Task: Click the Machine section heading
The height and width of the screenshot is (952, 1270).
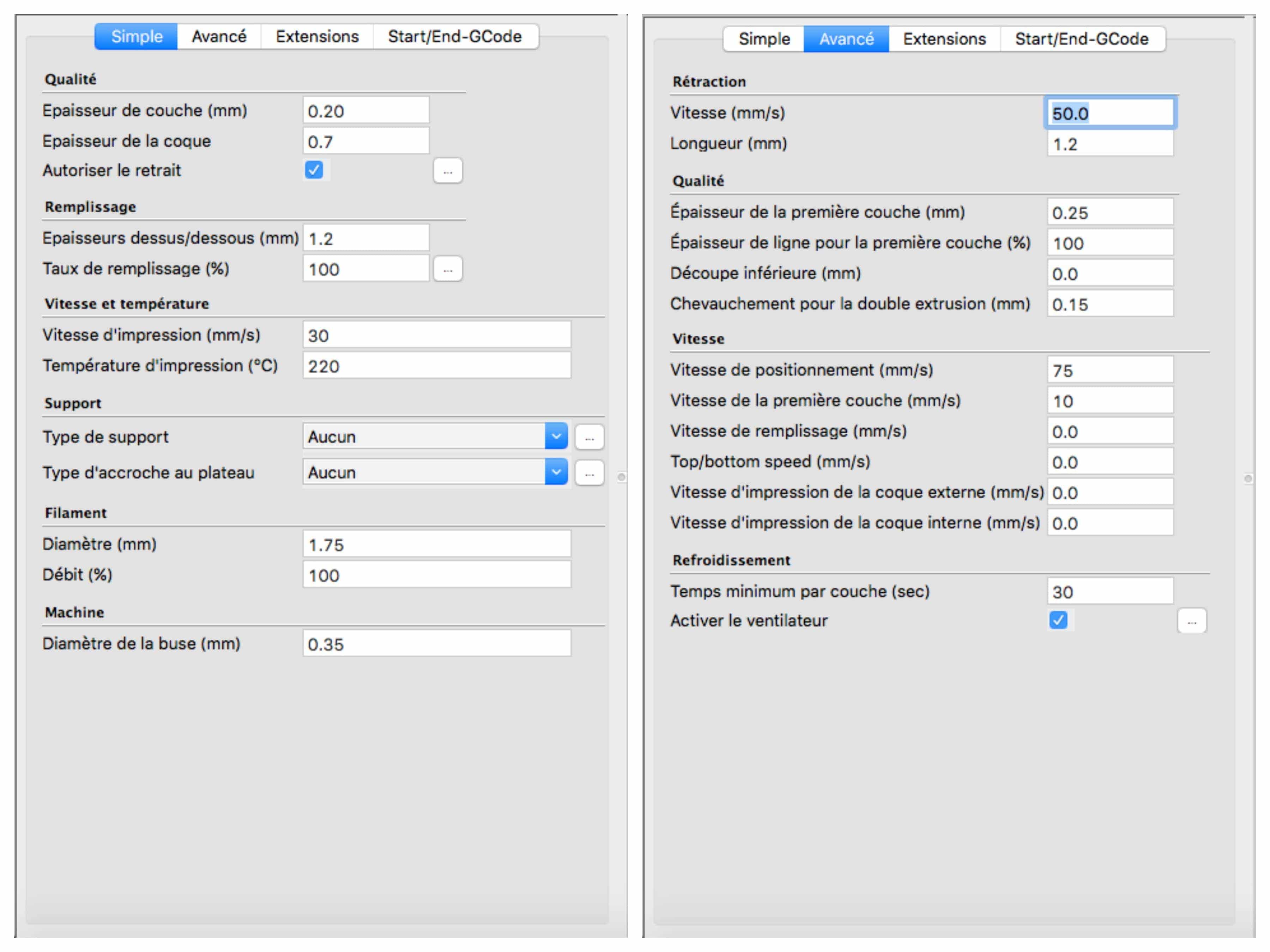Action: 75,612
